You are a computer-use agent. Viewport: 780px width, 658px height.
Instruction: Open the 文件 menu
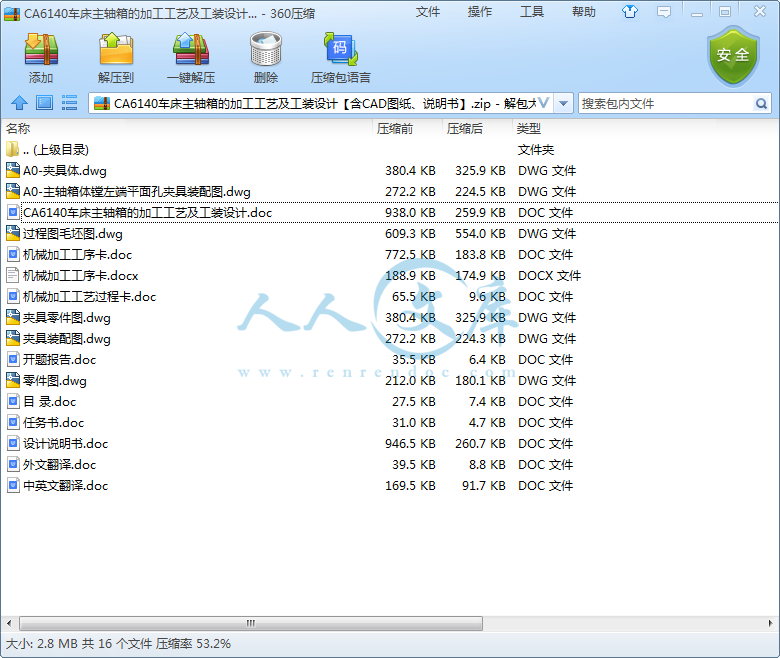point(428,11)
